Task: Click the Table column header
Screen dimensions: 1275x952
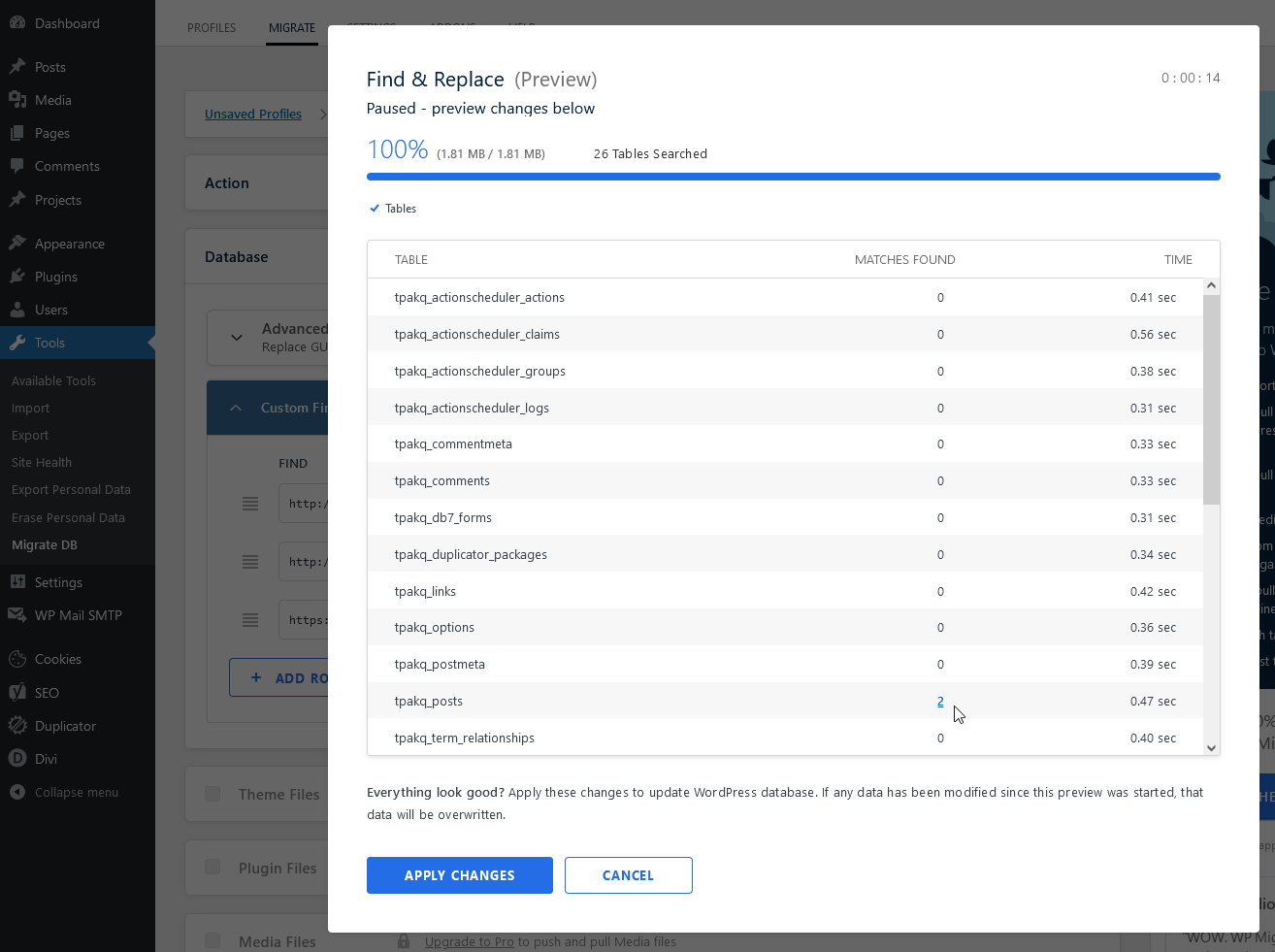Action: [411, 260]
